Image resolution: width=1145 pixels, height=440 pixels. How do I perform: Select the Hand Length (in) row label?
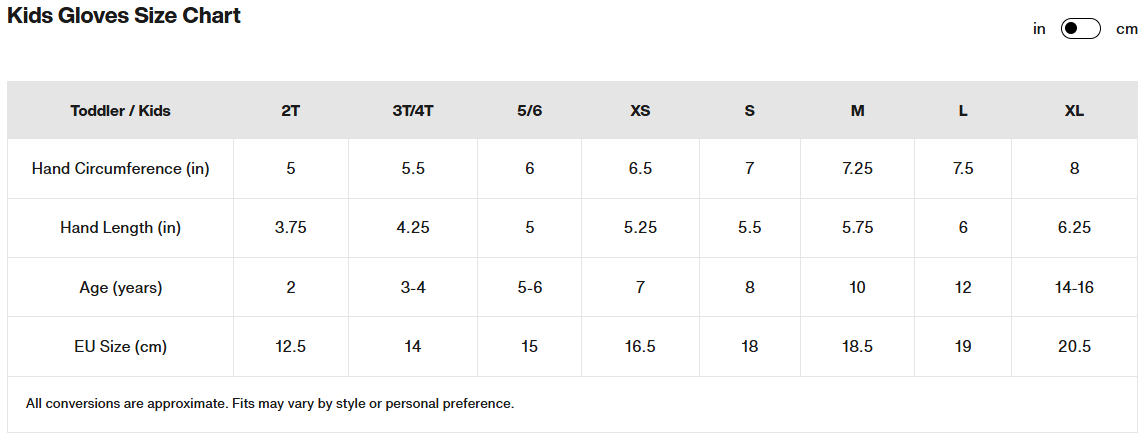(120, 228)
